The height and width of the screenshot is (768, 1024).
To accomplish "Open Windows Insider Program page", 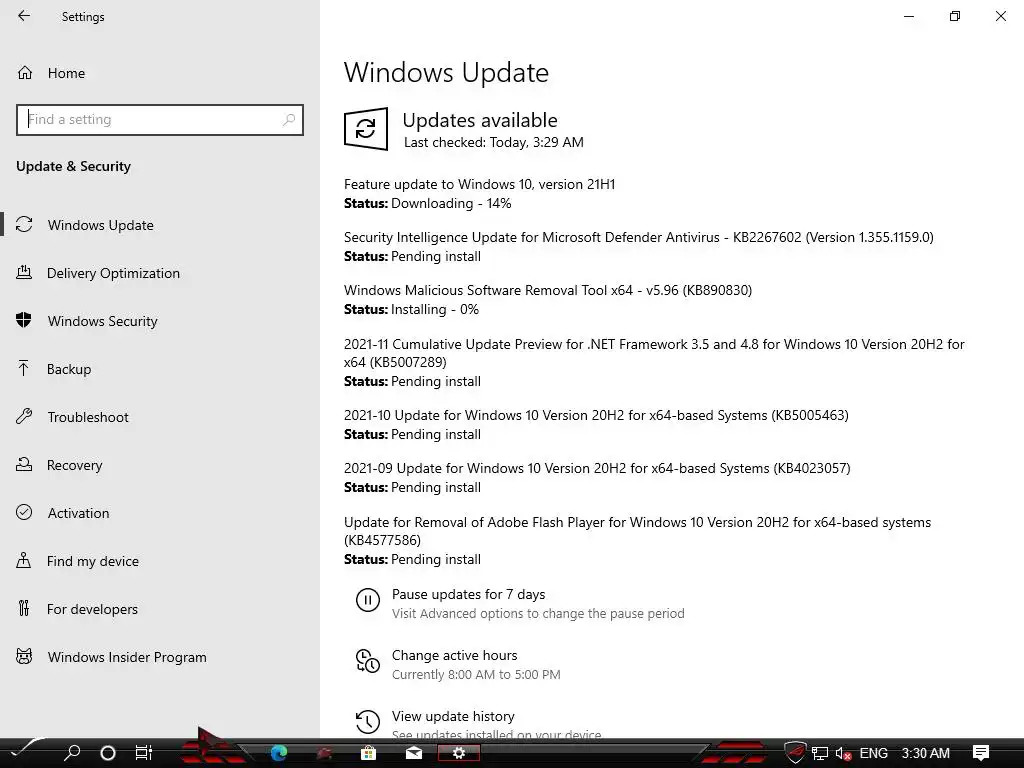I will pos(127,657).
